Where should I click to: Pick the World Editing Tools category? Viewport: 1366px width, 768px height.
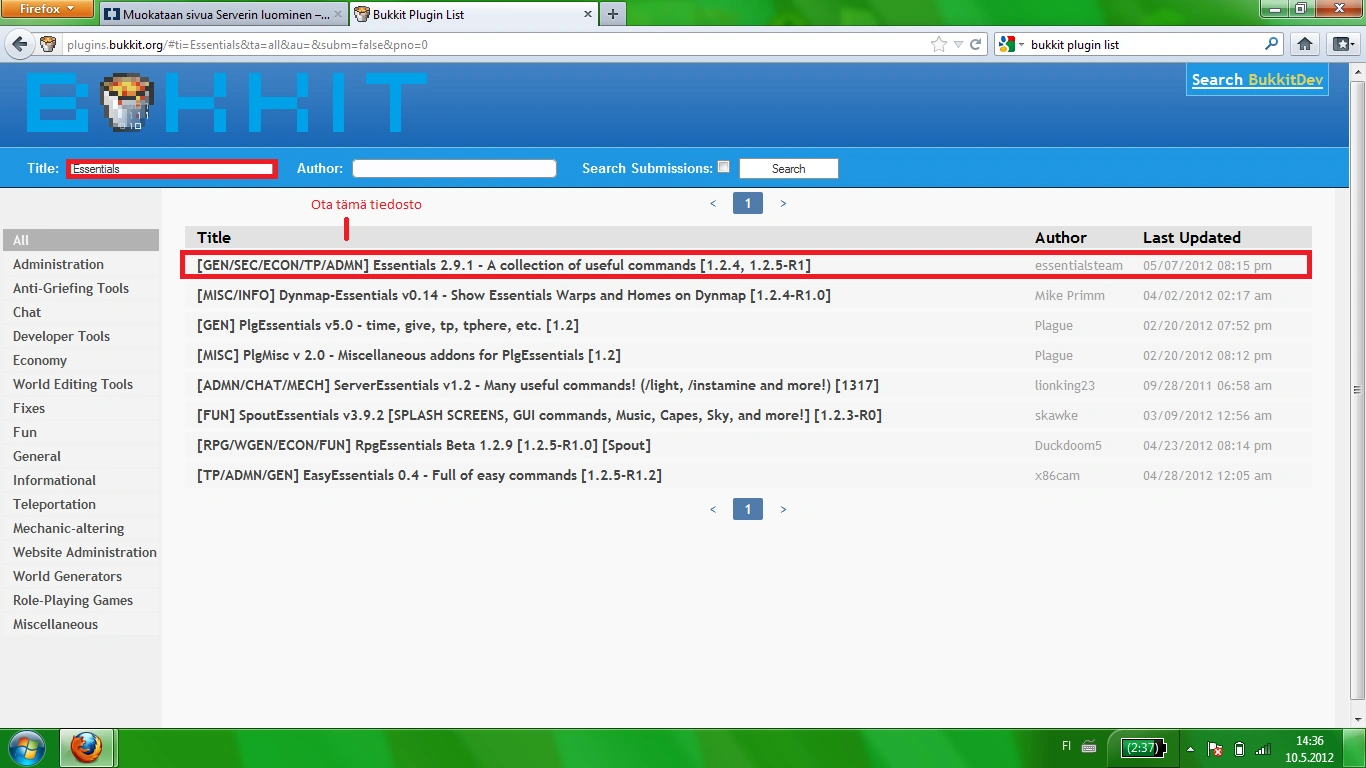81,384
